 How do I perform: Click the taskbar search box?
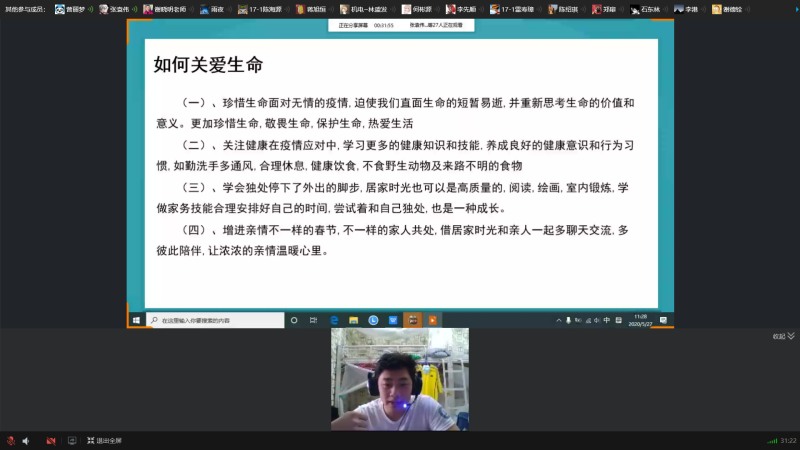[215, 320]
